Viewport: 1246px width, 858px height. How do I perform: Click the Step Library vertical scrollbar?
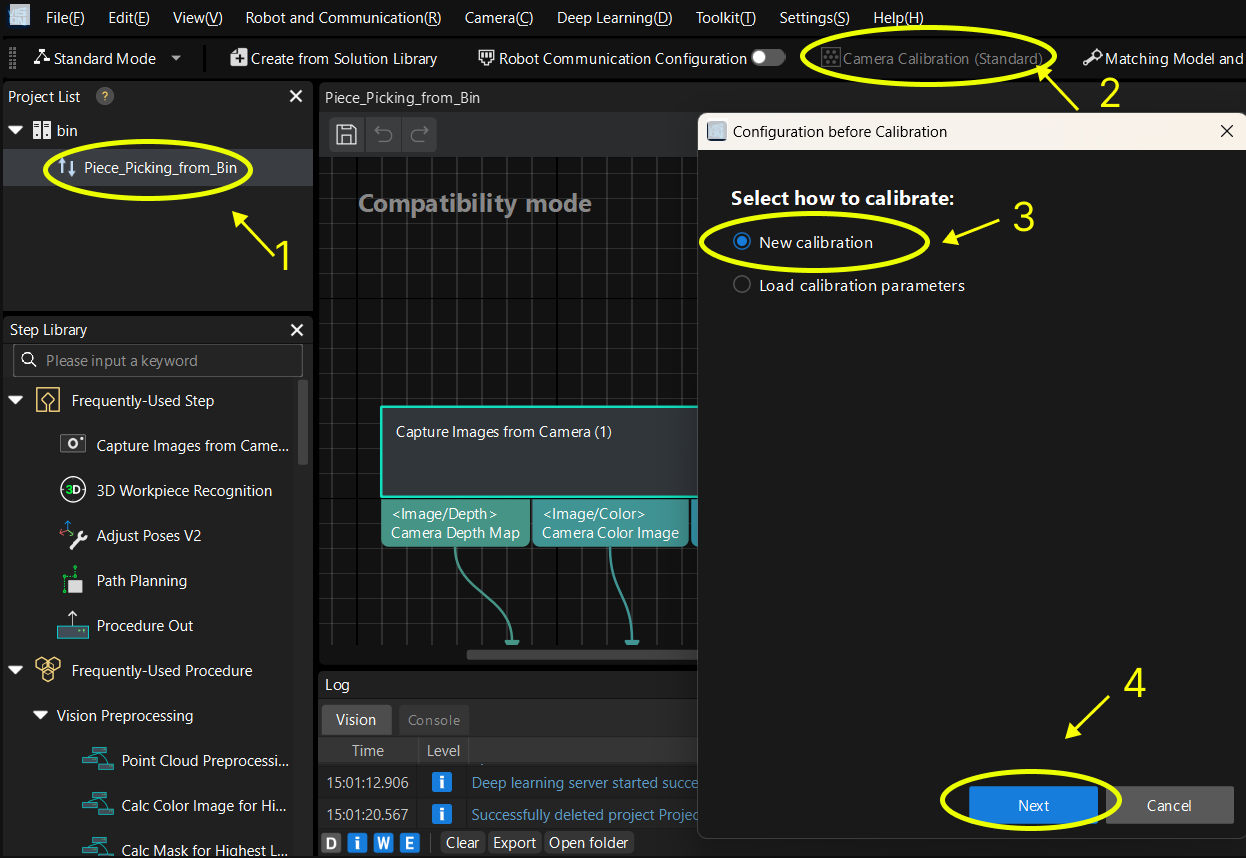point(303,422)
